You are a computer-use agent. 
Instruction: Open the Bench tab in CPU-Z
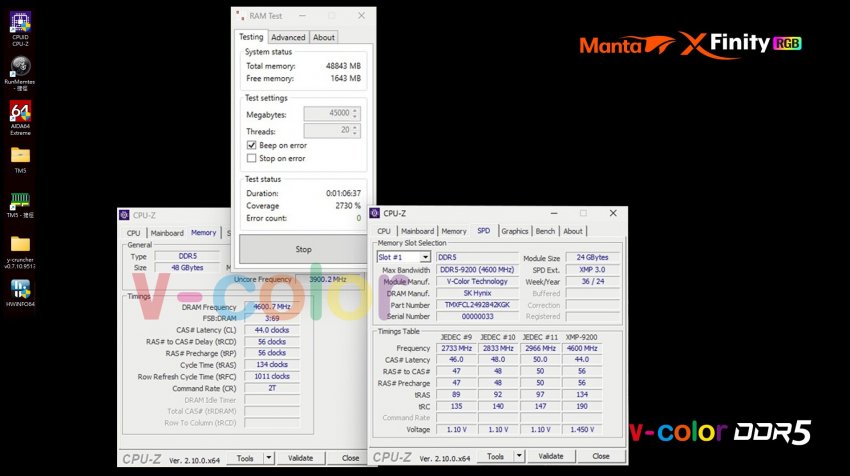point(545,231)
